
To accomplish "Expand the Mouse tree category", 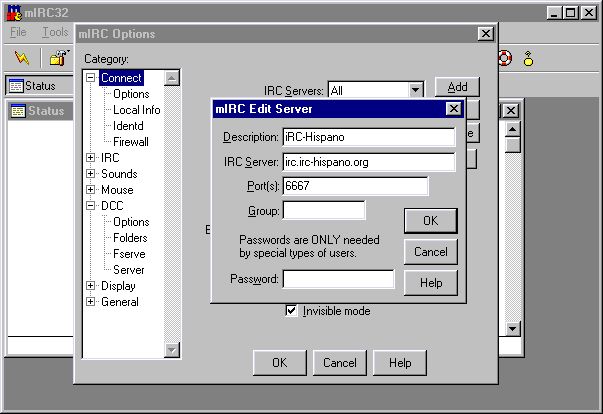I will [x=90, y=190].
